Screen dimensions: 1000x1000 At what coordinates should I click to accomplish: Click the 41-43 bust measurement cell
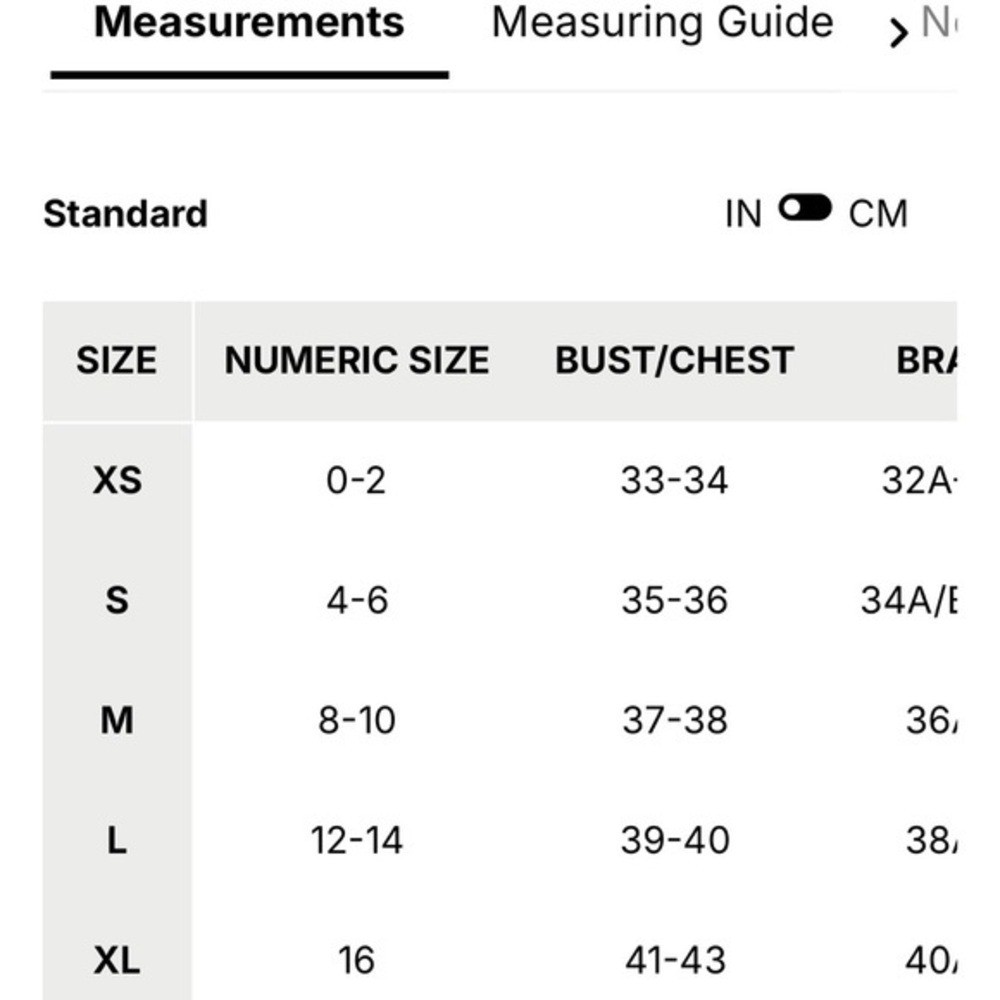(x=675, y=960)
